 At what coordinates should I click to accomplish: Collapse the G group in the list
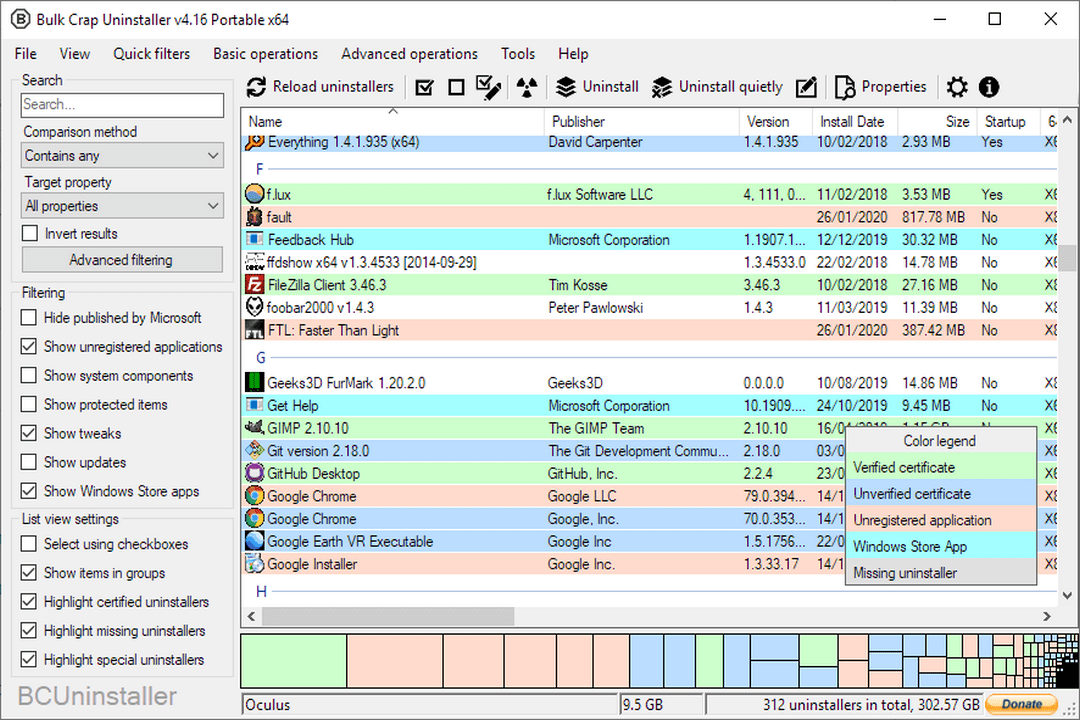pos(259,357)
